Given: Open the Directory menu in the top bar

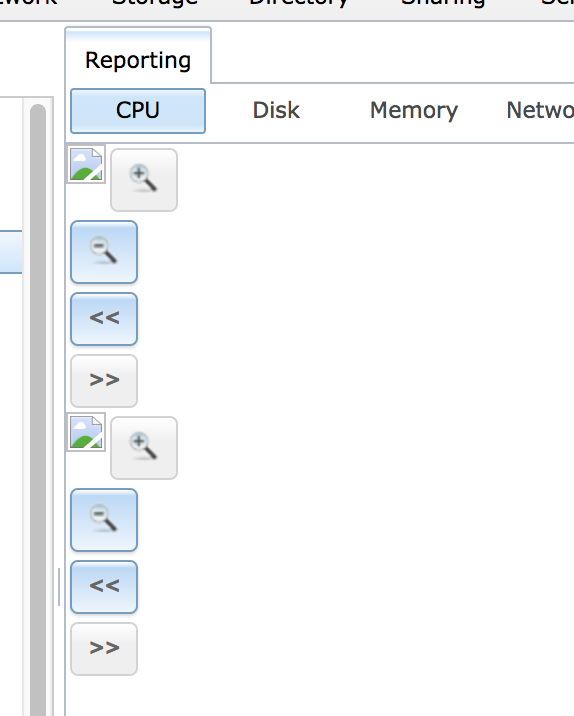Looking at the screenshot, I should (299, 4).
